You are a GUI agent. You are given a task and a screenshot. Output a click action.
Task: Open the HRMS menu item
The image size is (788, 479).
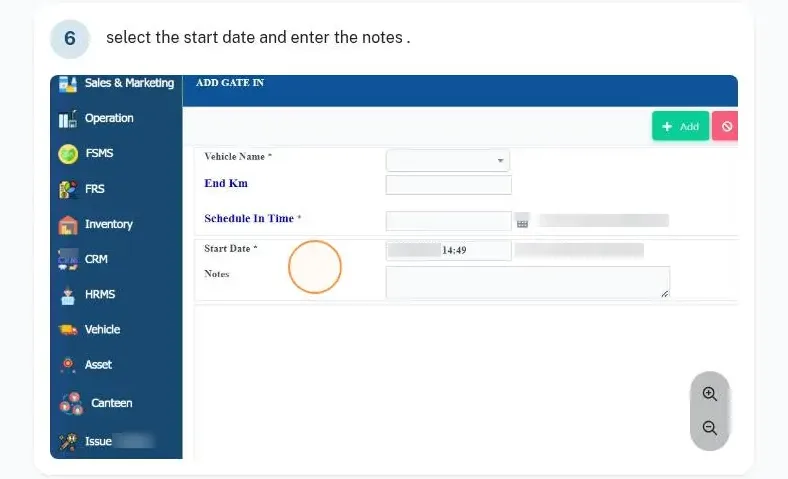pos(100,294)
